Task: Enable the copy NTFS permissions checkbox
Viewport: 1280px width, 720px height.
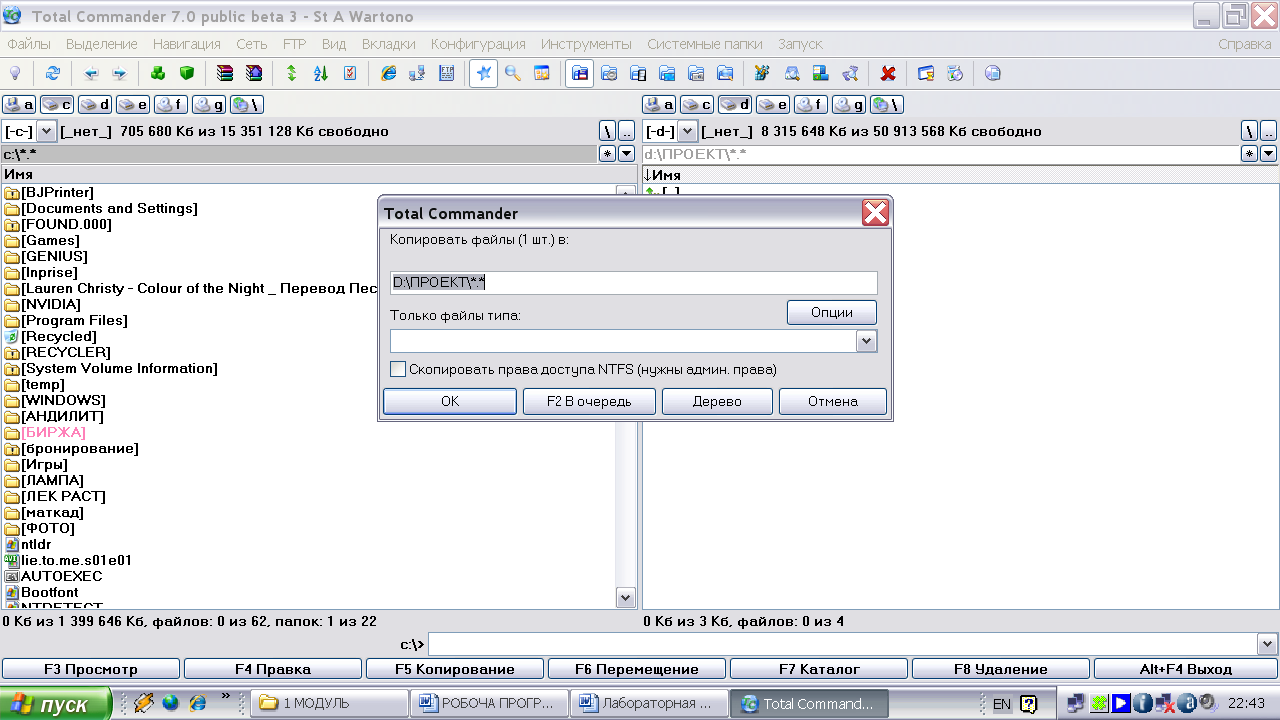Action: tap(398, 369)
